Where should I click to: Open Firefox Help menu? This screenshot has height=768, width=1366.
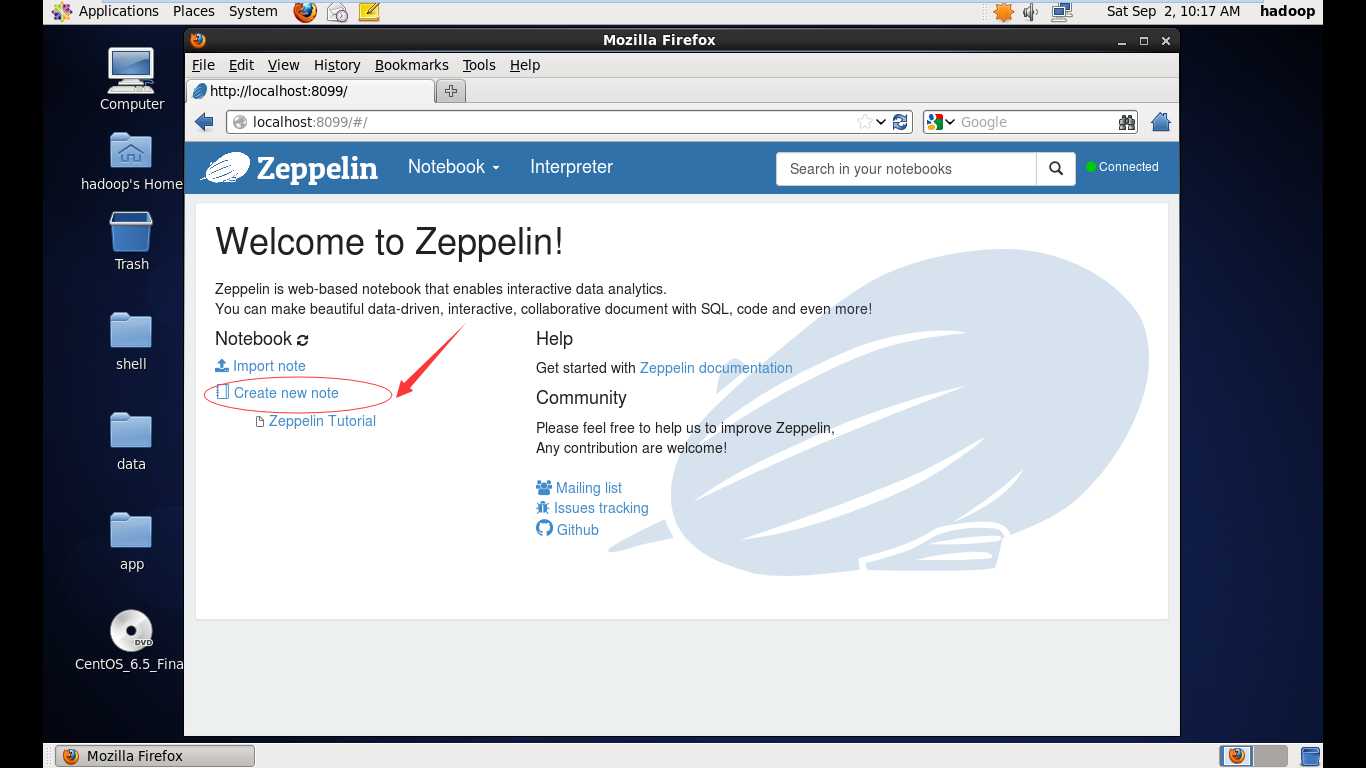coord(525,65)
